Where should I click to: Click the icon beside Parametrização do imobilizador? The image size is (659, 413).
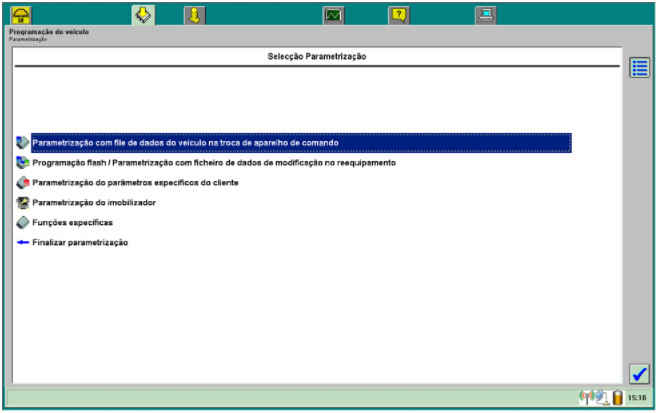pos(23,202)
